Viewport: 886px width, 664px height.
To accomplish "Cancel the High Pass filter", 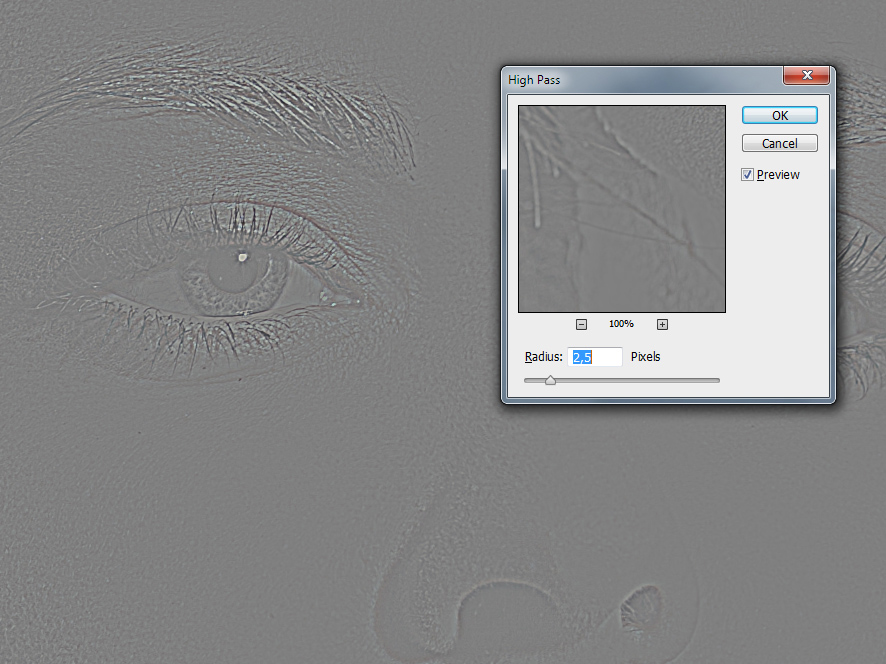I will 780,144.
